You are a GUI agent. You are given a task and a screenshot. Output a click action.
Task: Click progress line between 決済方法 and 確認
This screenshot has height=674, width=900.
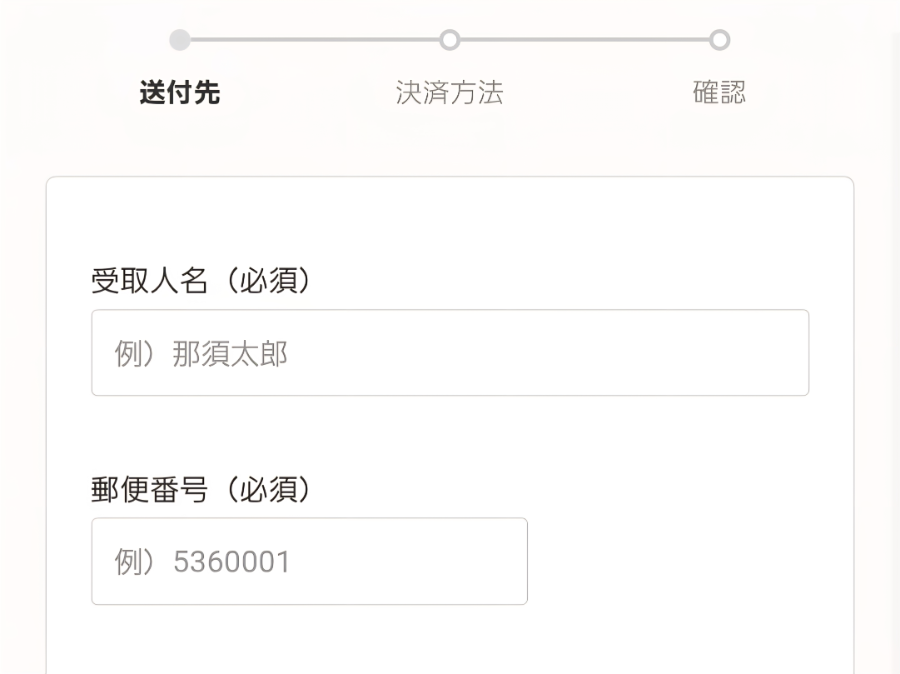(585, 40)
